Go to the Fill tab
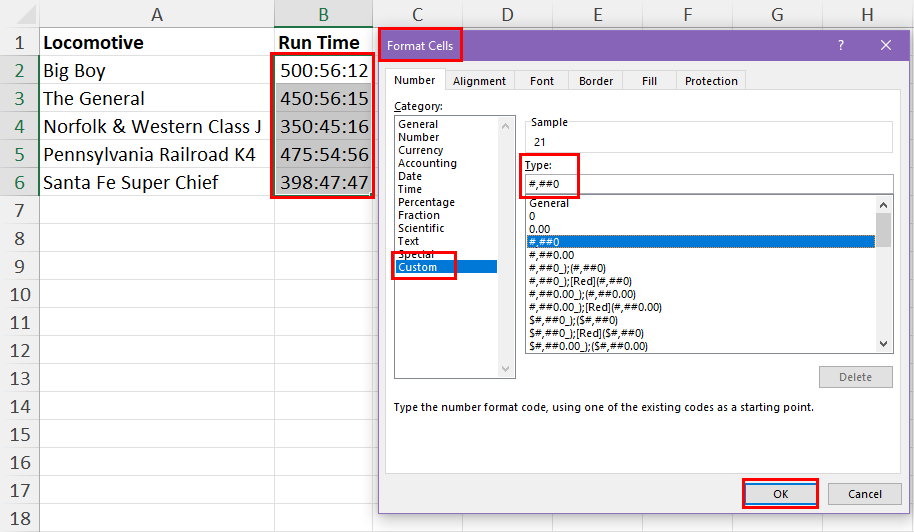 click(x=649, y=81)
